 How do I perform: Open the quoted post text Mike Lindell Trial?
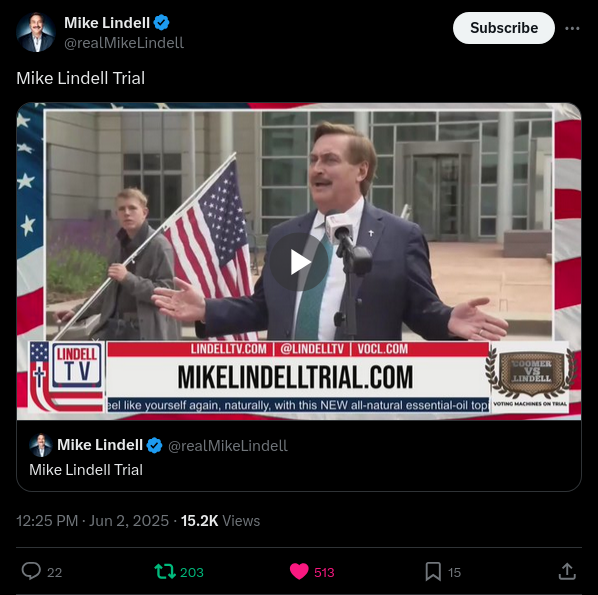pos(86,470)
